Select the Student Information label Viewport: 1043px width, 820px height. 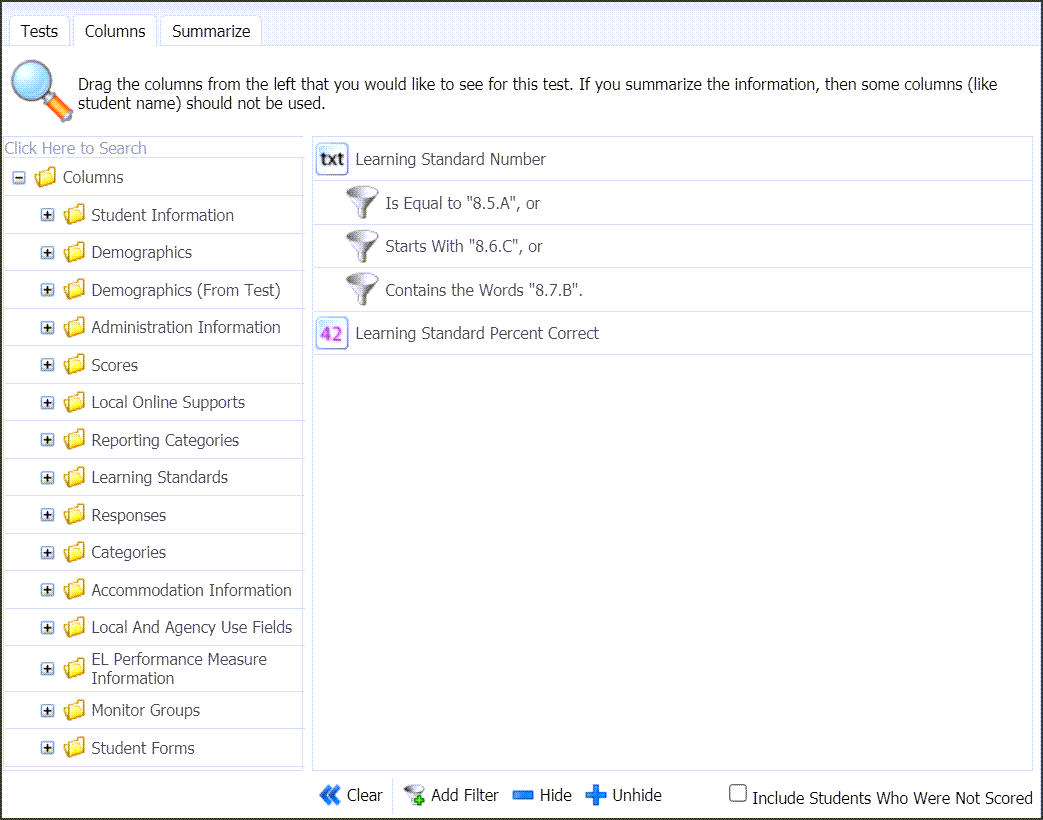click(x=162, y=215)
